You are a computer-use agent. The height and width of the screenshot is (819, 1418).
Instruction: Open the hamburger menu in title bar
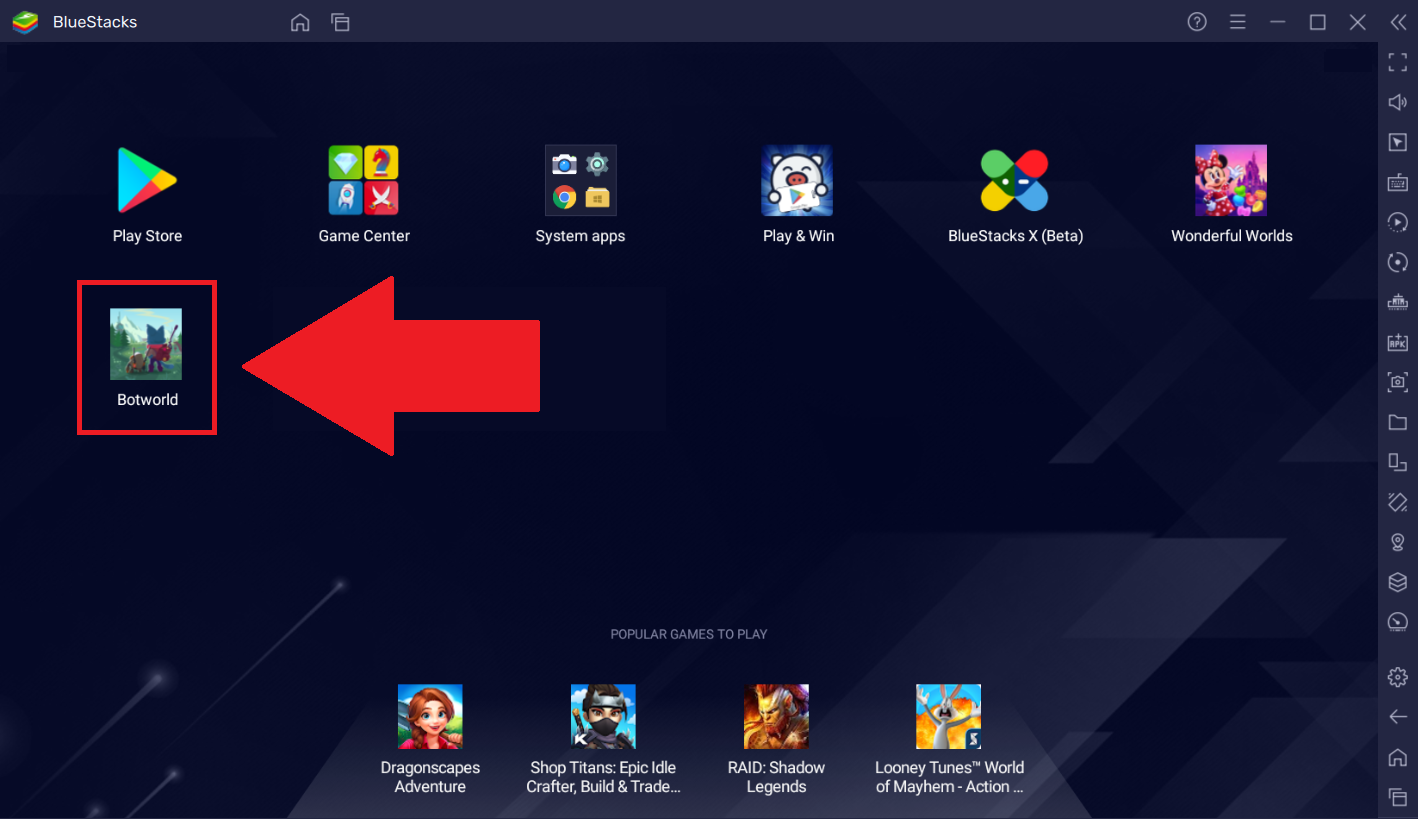point(1237,22)
